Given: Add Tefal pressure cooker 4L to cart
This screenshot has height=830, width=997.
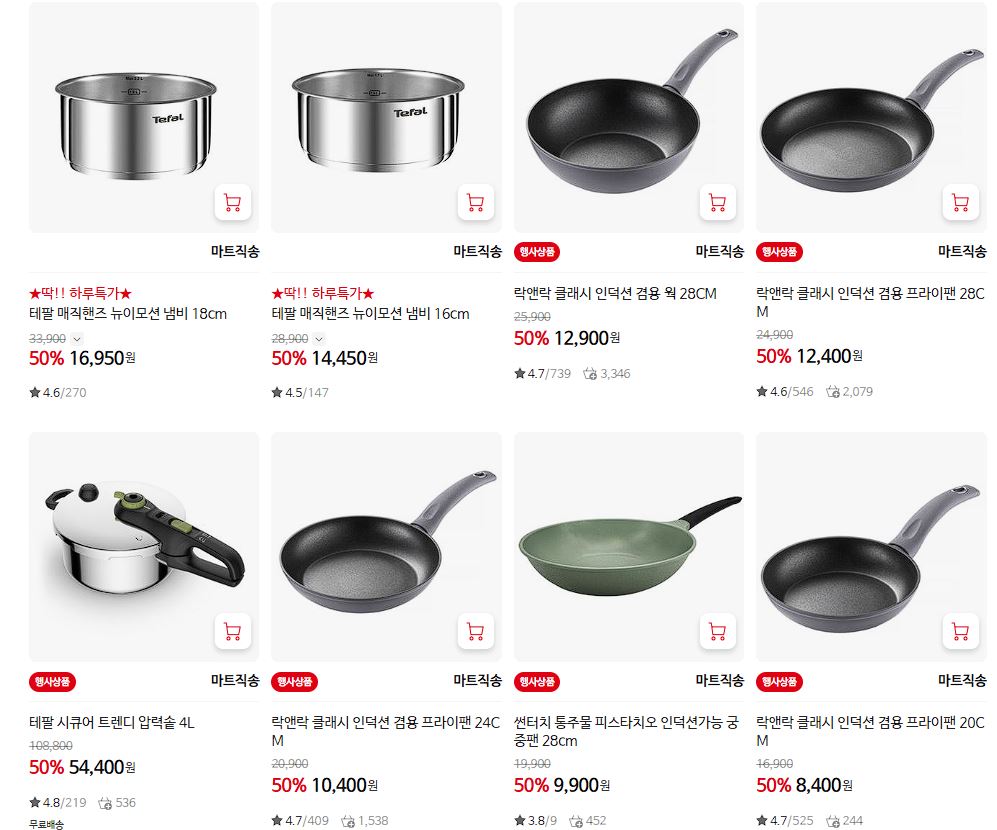Looking at the screenshot, I should [233, 631].
